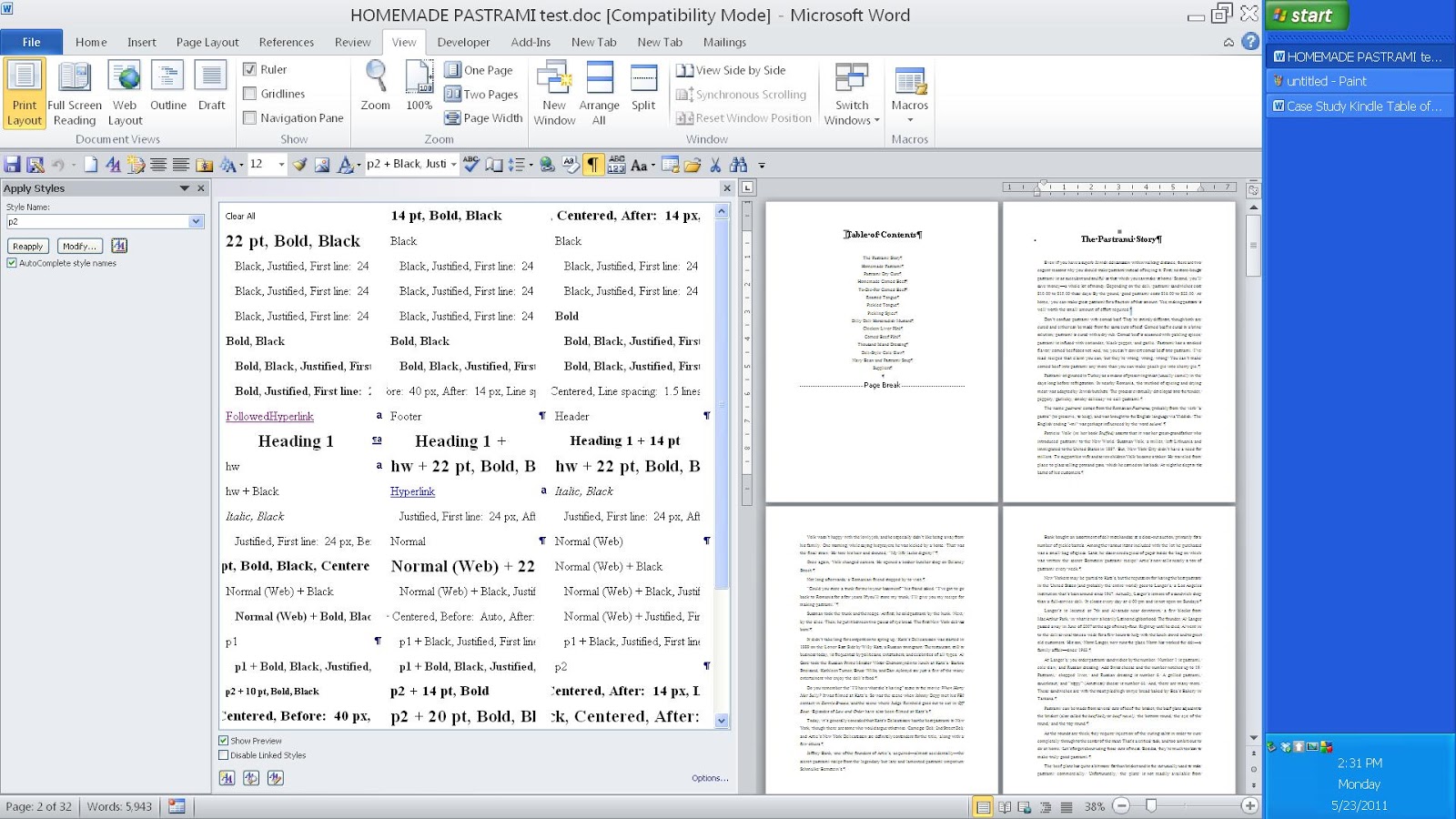Click the Reapply button
This screenshot has width=1456, height=819.
tap(27, 246)
